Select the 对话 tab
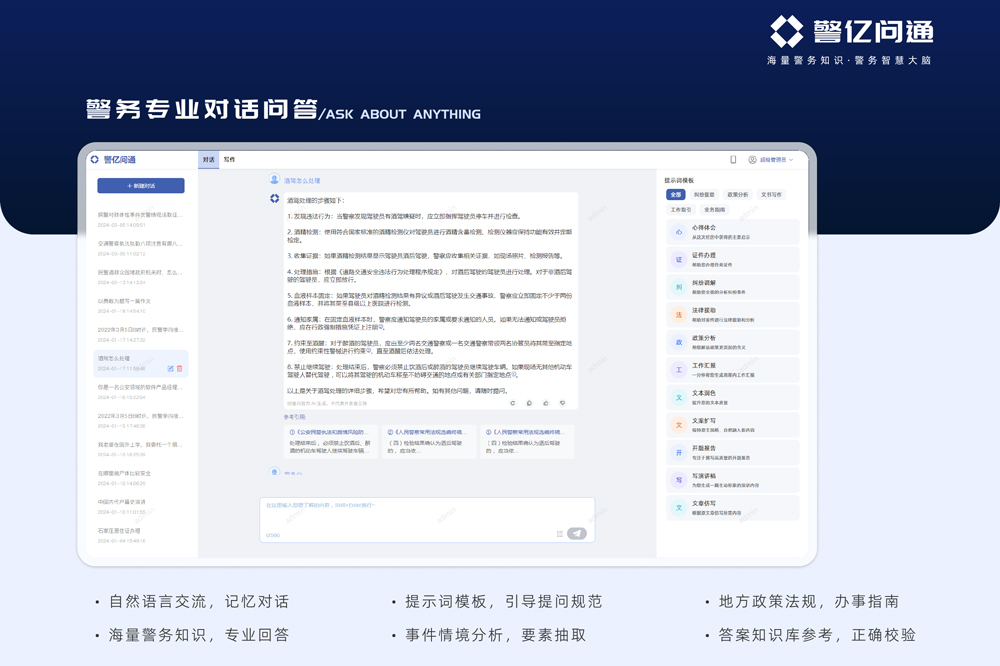Viewport: 1000px width, 666px height. [209, 159]
